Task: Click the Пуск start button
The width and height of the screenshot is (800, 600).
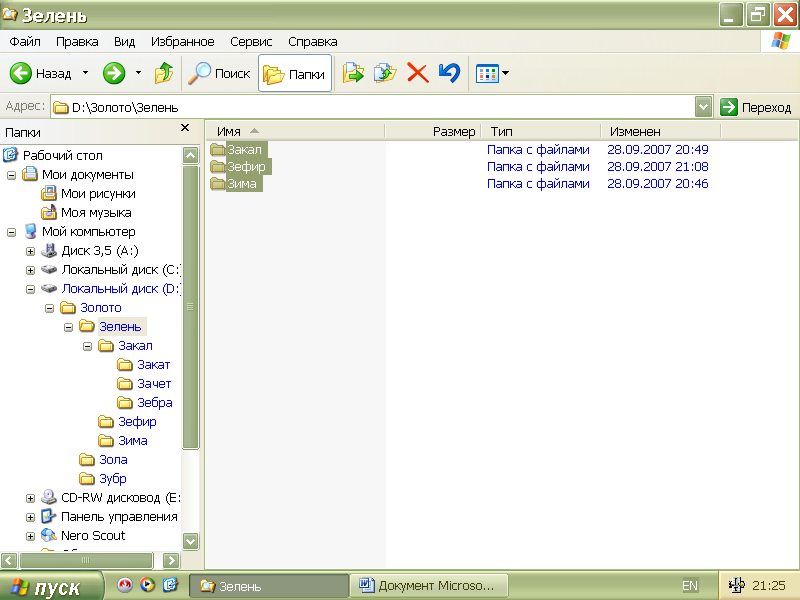Action: coord(52,586)
